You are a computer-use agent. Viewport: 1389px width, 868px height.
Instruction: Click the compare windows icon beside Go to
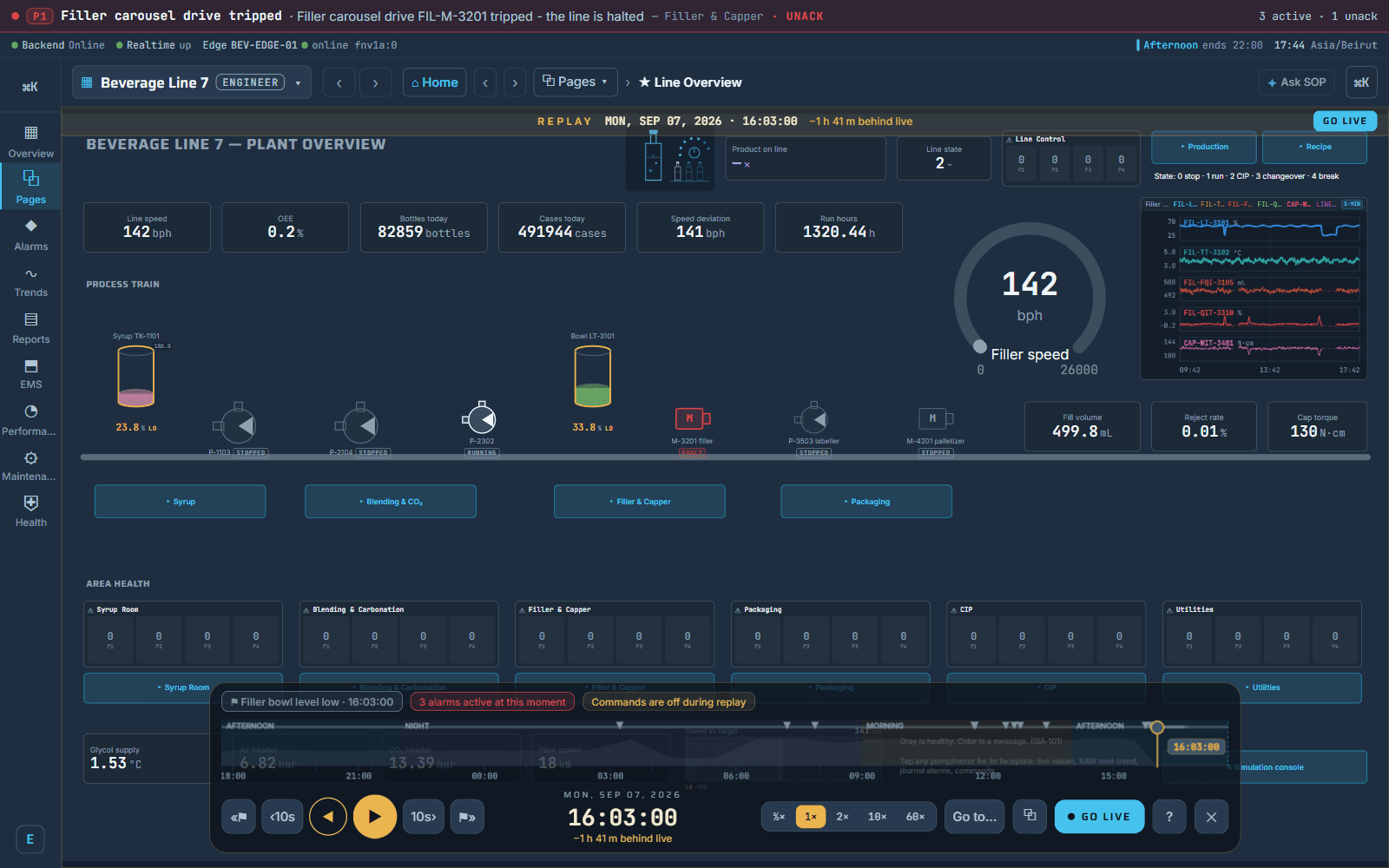click(x=1030, y=816)
